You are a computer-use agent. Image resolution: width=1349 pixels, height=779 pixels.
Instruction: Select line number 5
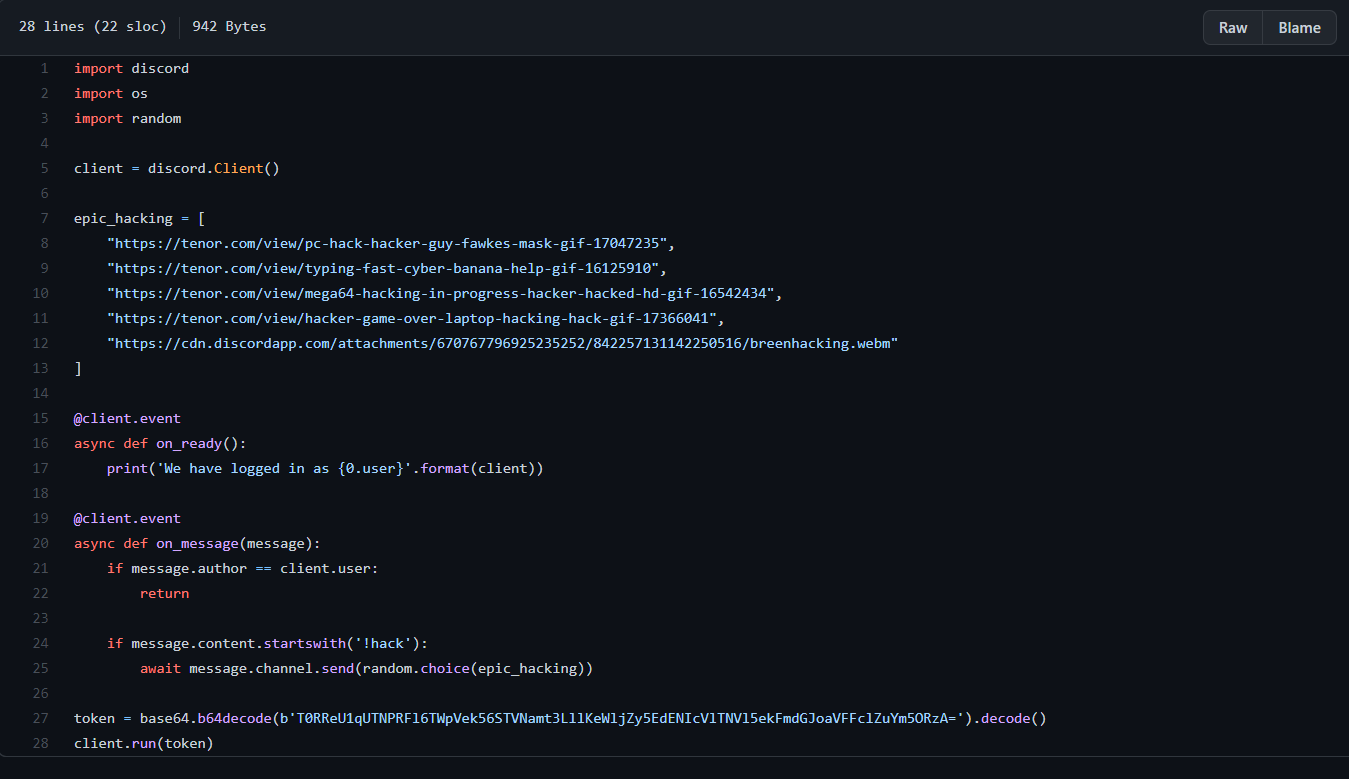click(44, 168)
